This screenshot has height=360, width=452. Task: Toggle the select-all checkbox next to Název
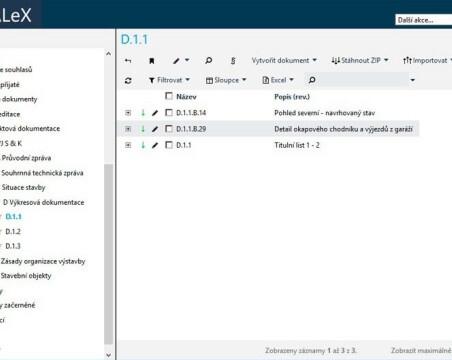[169, 96]
